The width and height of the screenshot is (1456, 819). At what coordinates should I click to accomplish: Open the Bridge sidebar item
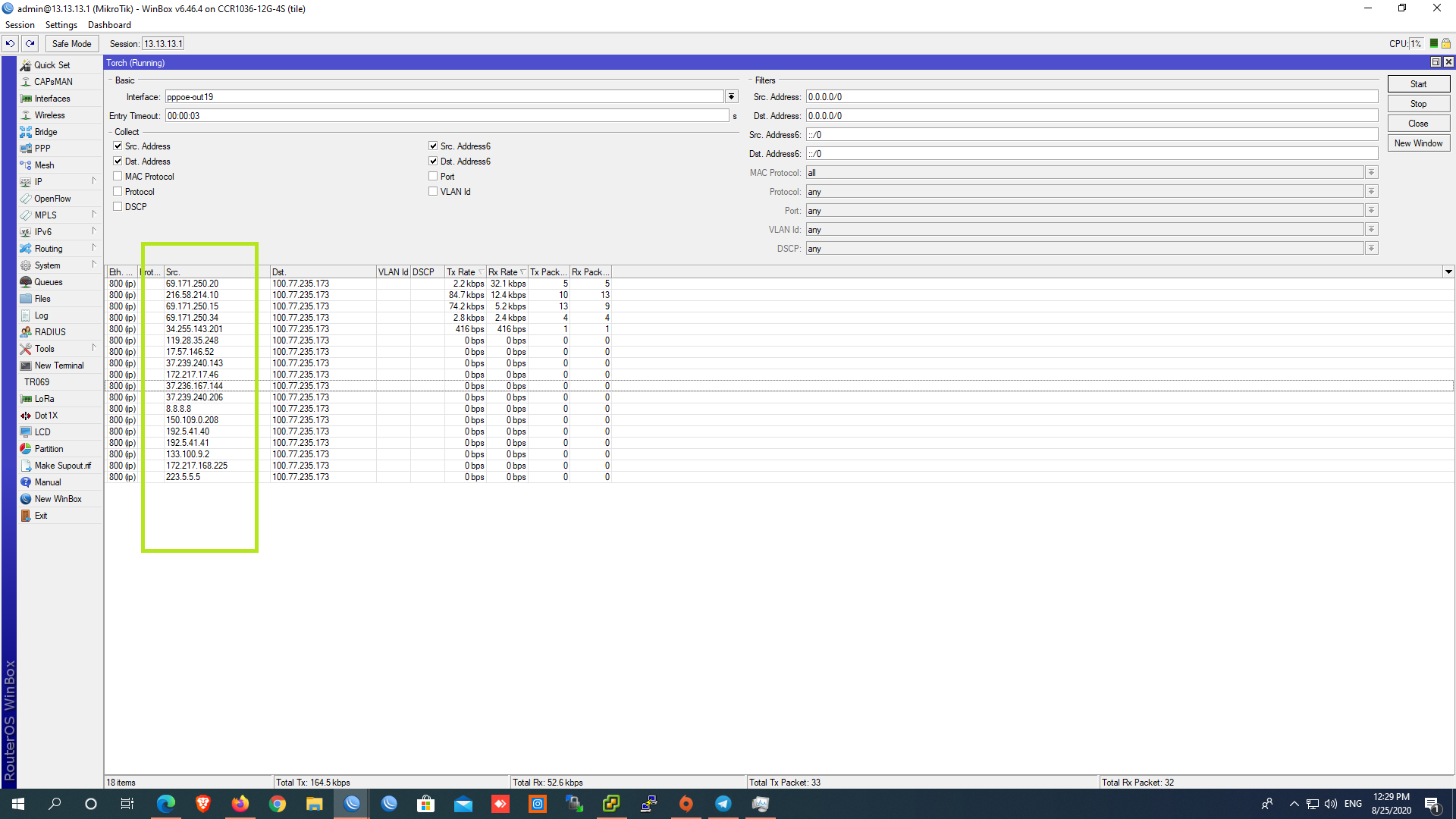(x=45, y=132)
